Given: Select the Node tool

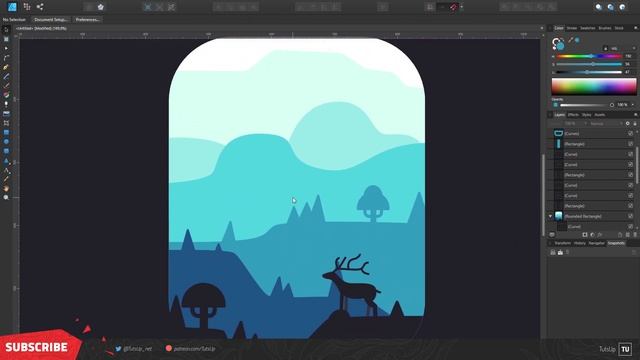Looking at the screenshot, I should (x=6, y=49).
